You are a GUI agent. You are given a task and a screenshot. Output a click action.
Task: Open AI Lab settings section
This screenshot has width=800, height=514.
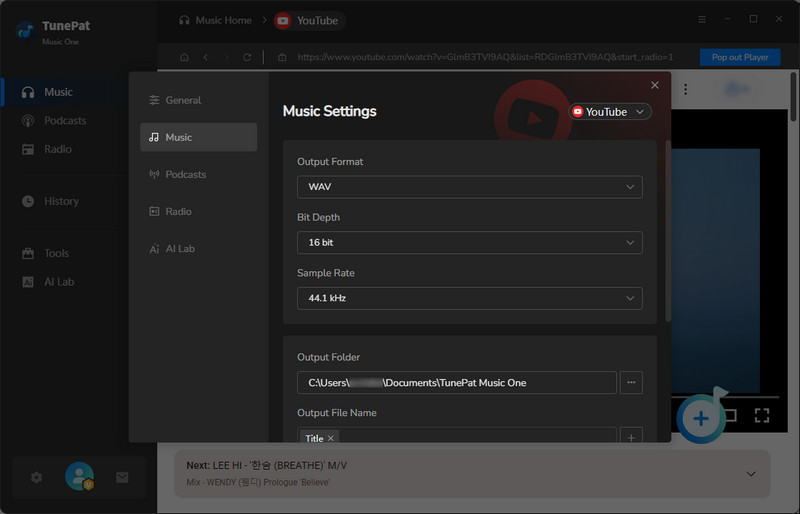[x=179, y=248]
